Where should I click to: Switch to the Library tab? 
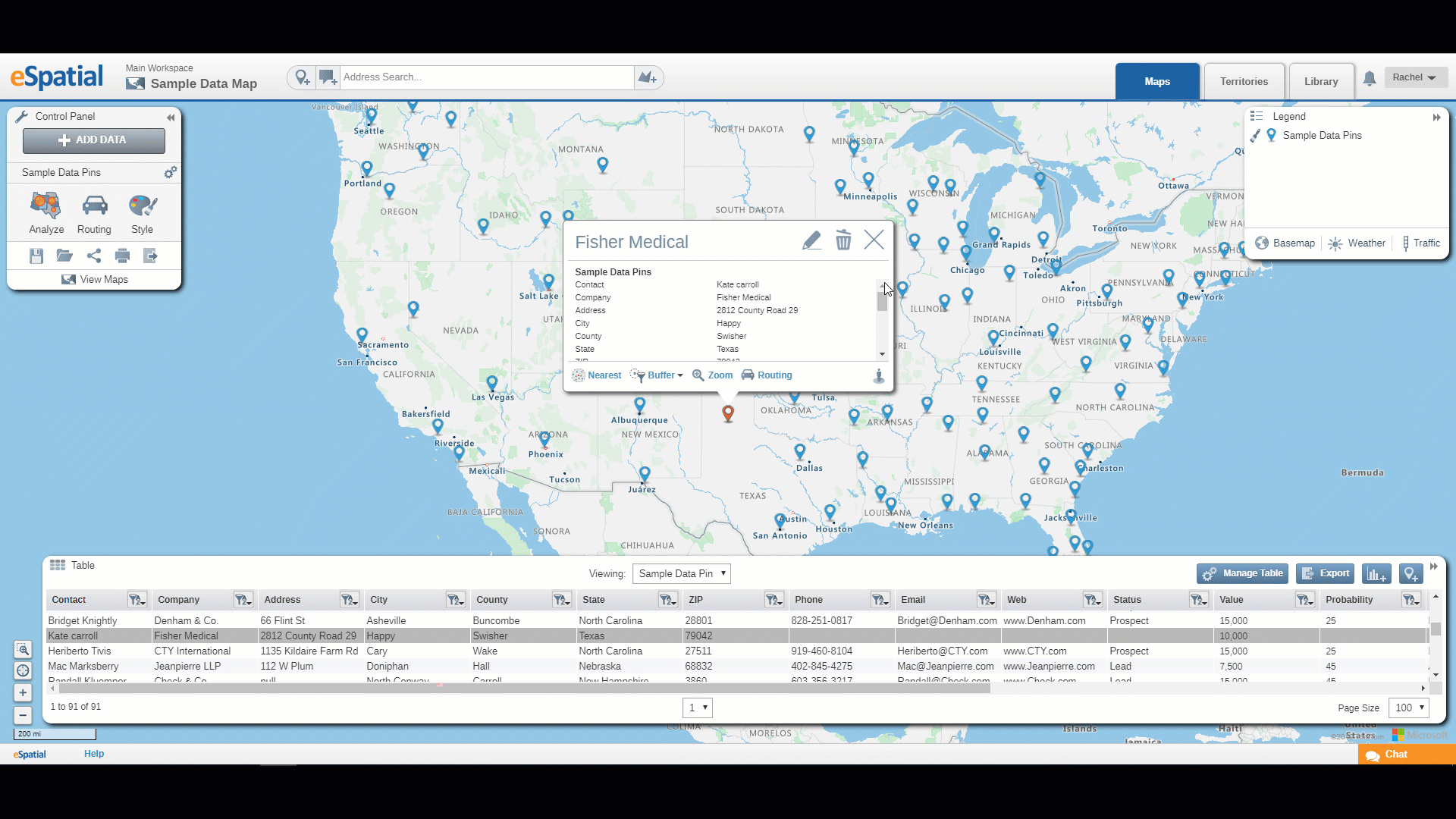pyautogui.click(x=1321, y=81)
